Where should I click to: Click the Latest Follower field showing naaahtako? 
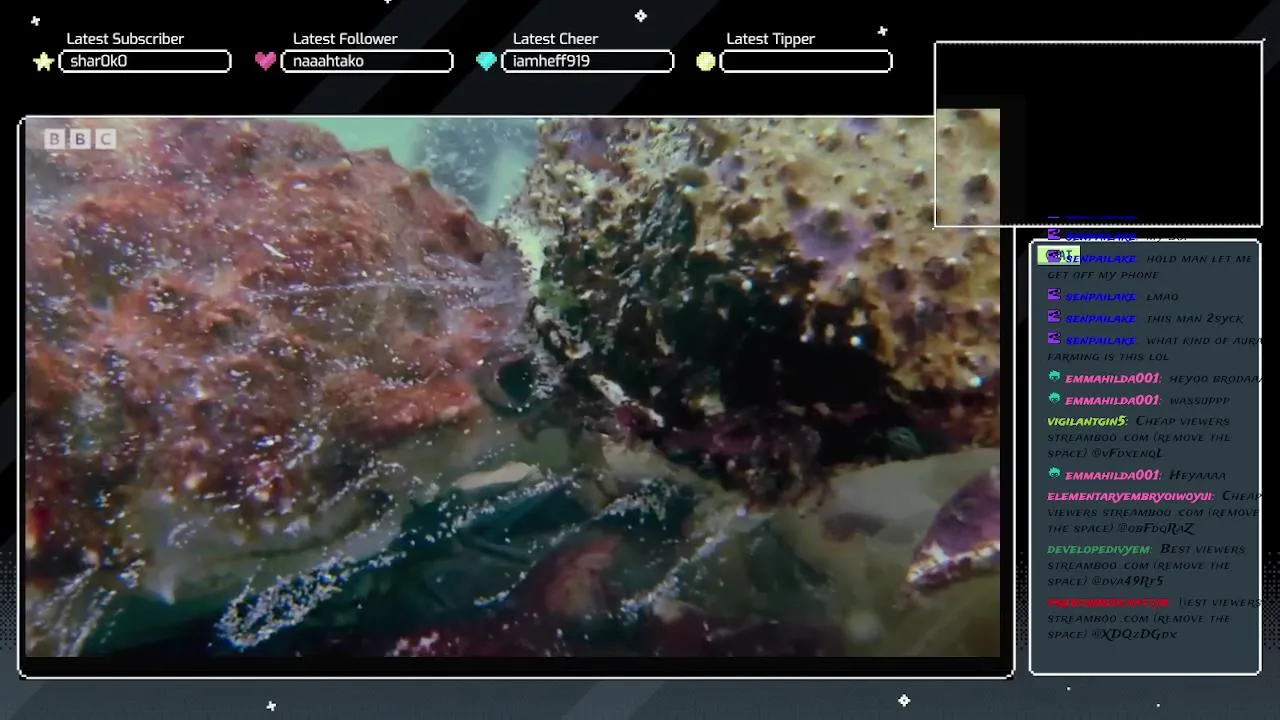pyautogui.click(x=367, y=61)
